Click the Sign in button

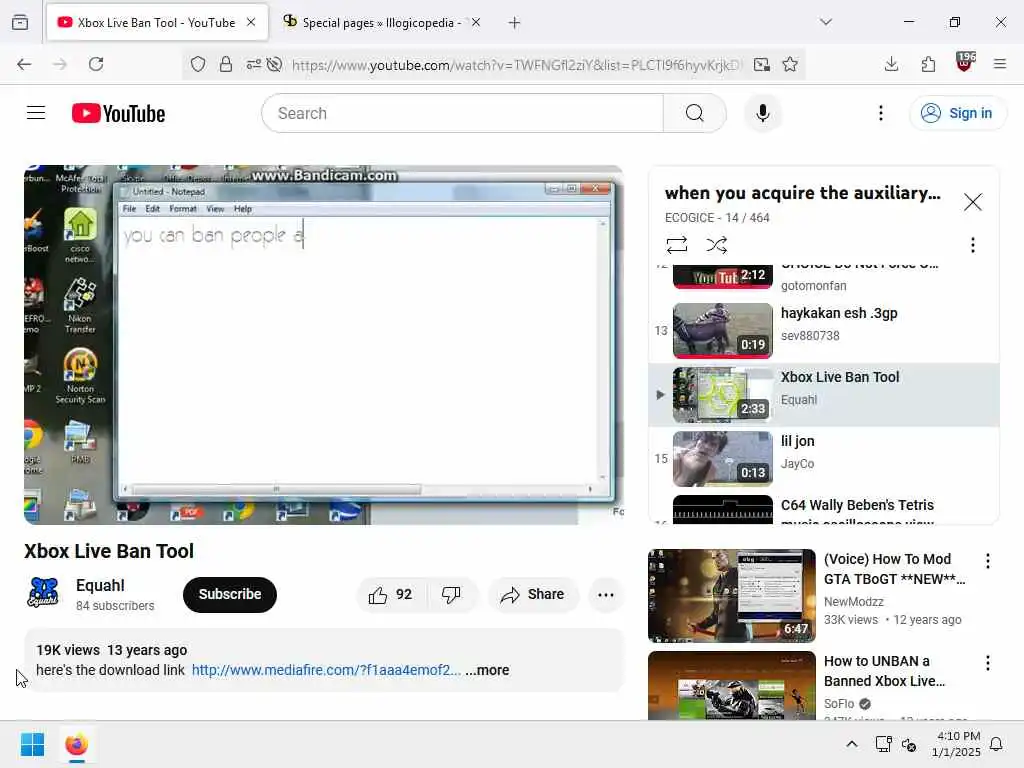[x=957, y=113]
